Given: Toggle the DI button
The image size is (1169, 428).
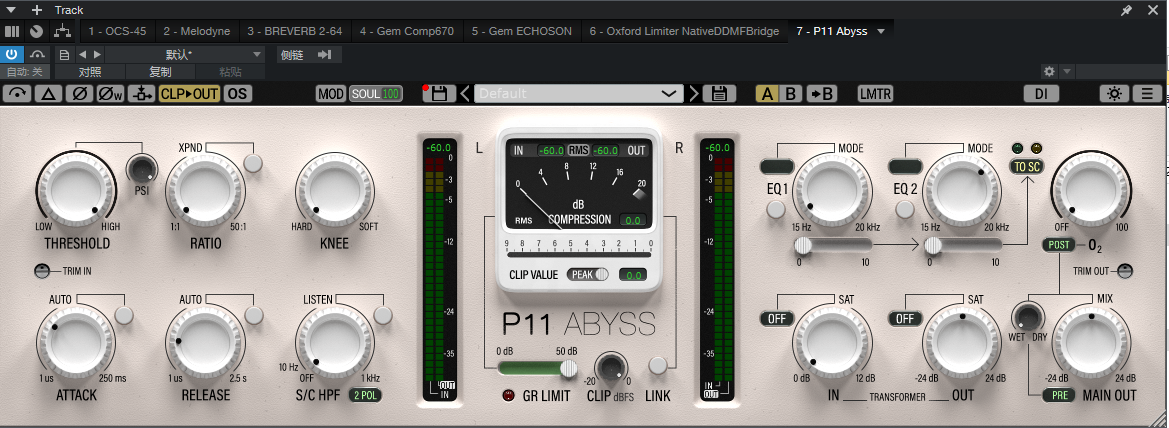Looking at the screenshot, I should click(x=1042, y=93).
